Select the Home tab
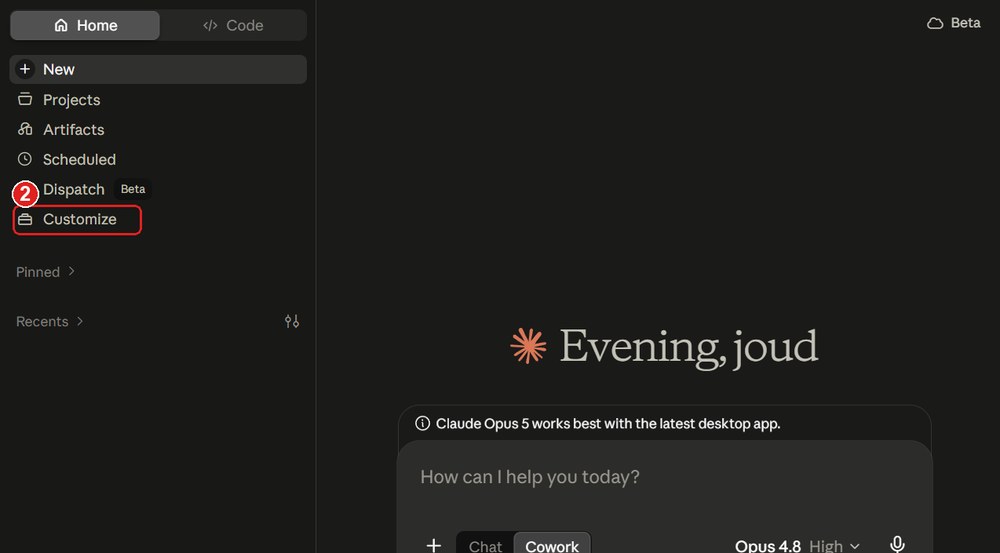The image size is (1000, 553). (x=85, y=26)
